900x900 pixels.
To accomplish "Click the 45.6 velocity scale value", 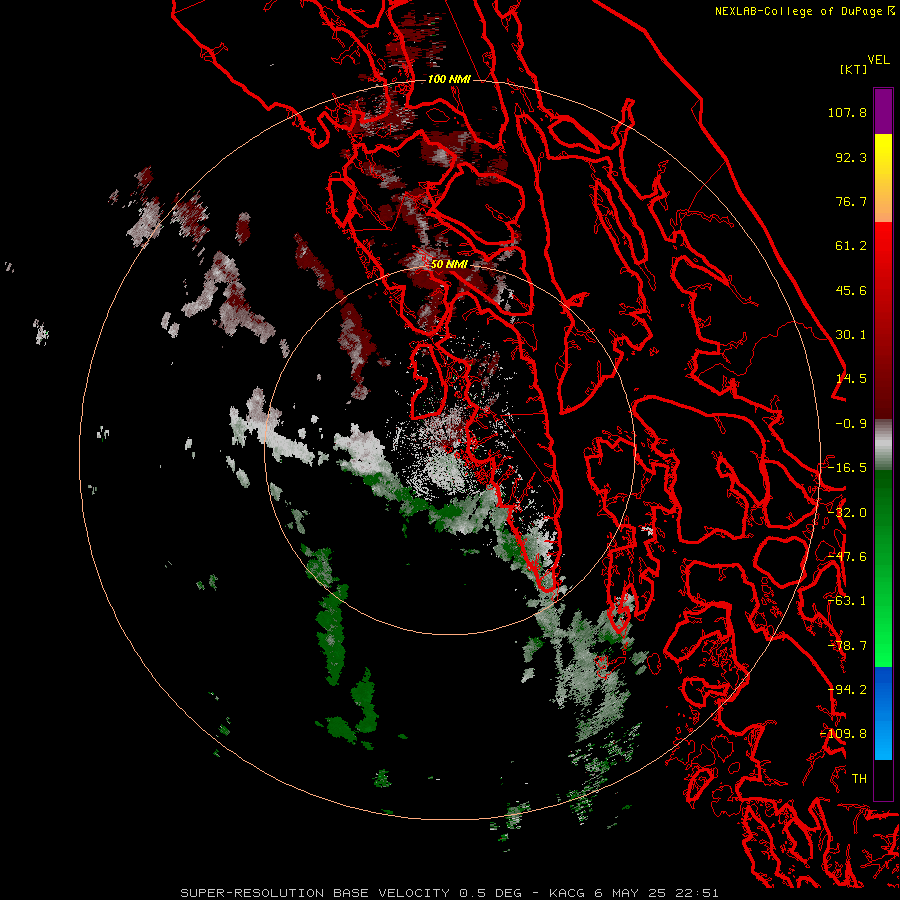I will coord(851,290).
